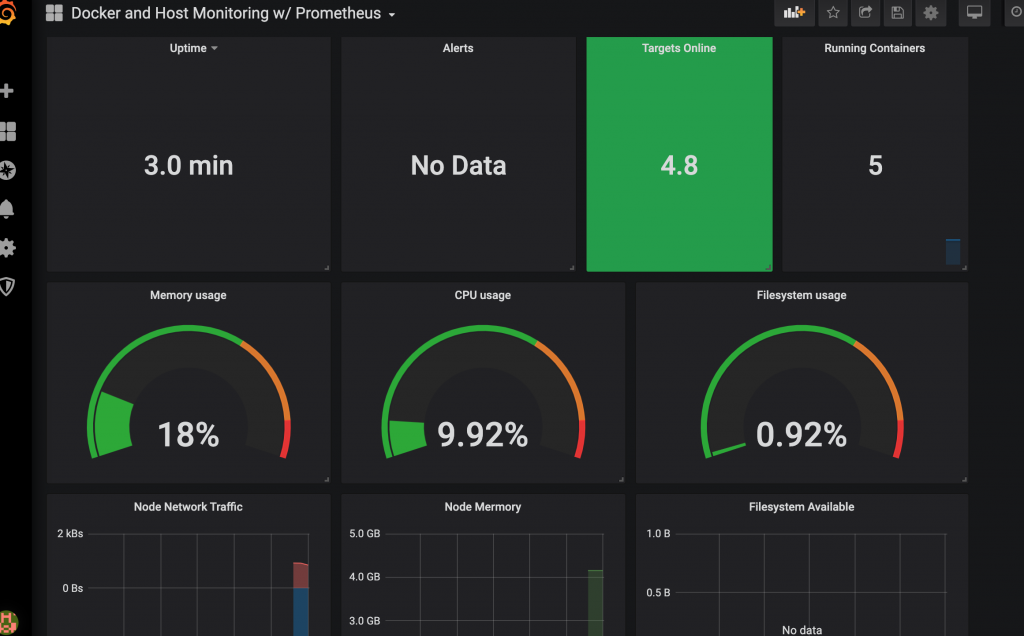The height and width of the screenshot is (636, 1024).
Task: Click the Alerts panel title
Action: (x=458, y=48)
